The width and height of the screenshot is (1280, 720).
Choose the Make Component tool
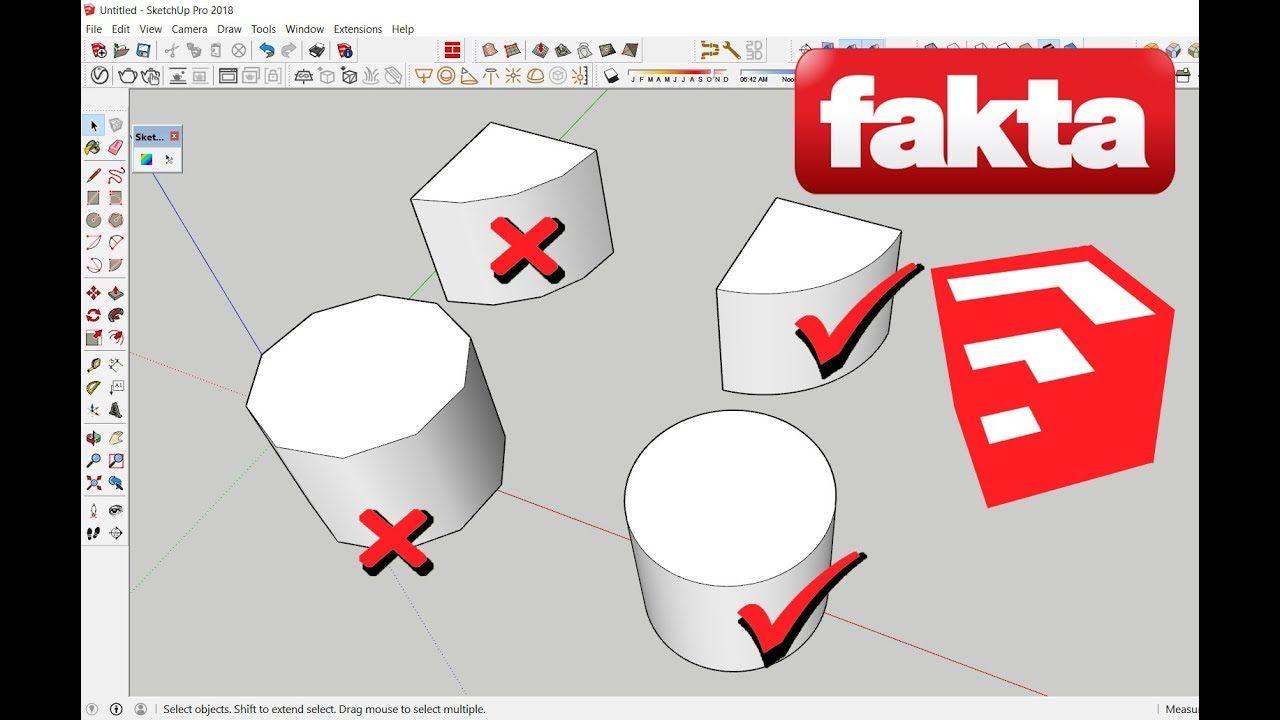click(116, 126)
